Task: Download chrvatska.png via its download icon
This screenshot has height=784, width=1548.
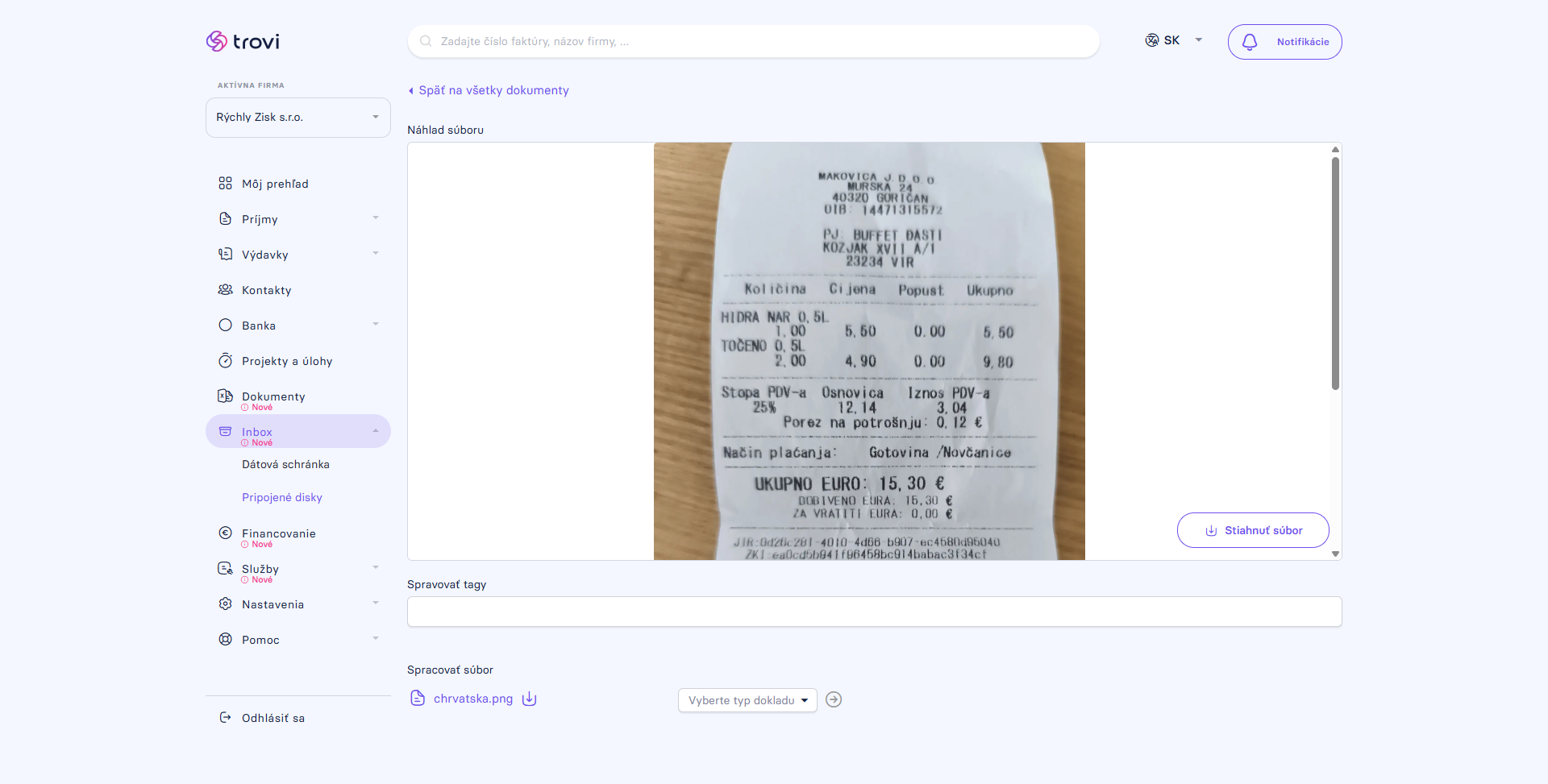Action: point(529,699)
